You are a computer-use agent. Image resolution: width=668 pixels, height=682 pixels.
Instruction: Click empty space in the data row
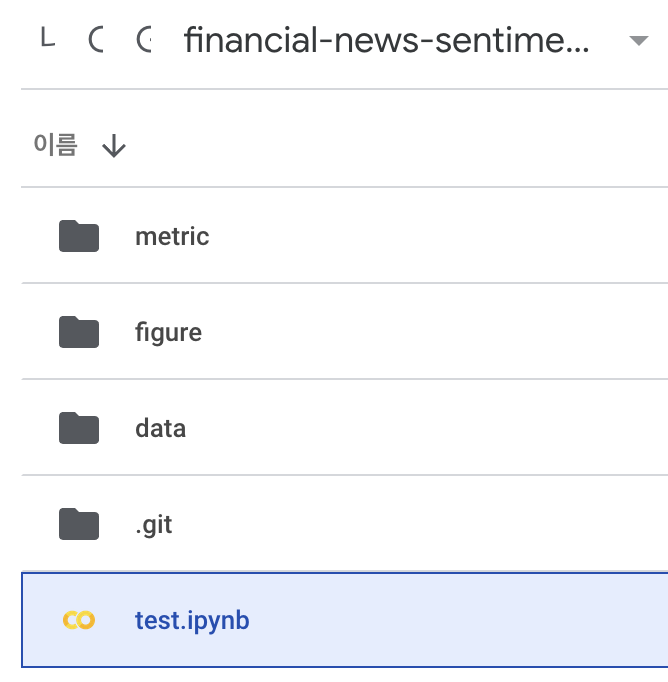435,428
